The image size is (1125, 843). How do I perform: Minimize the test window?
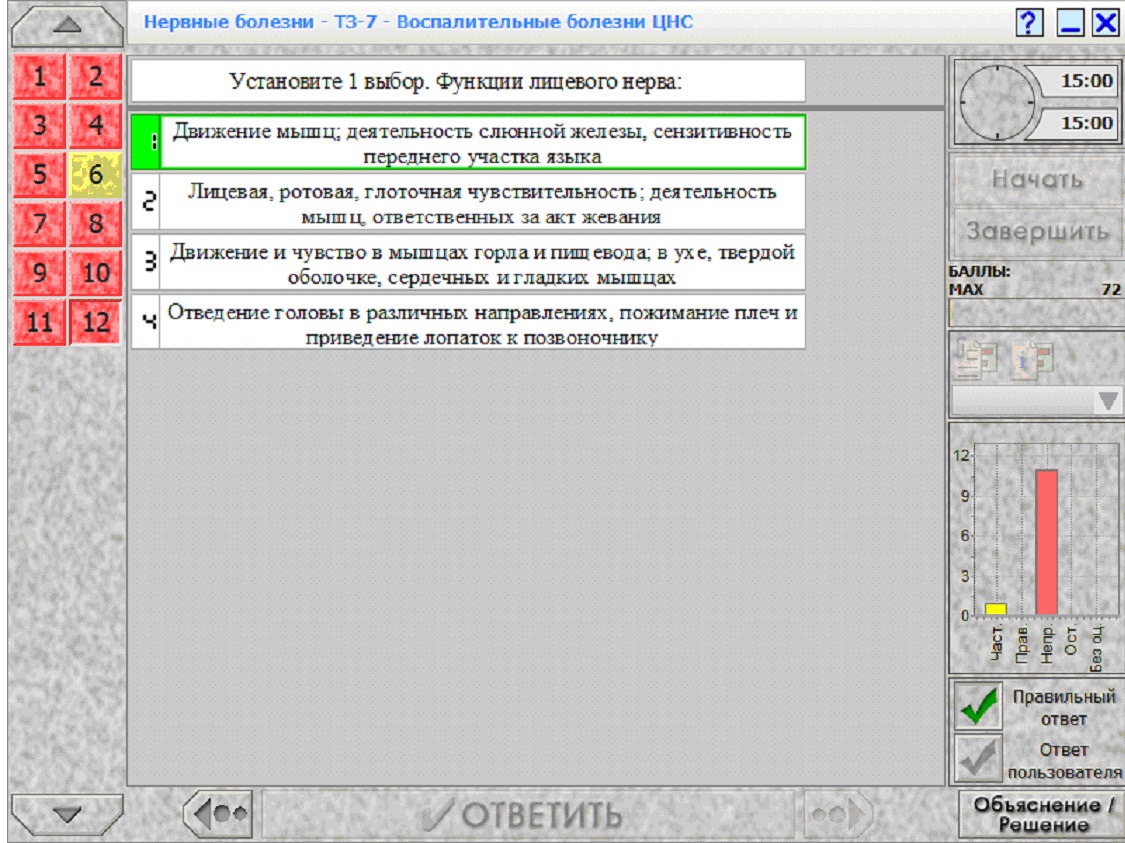pos(1070,22)
